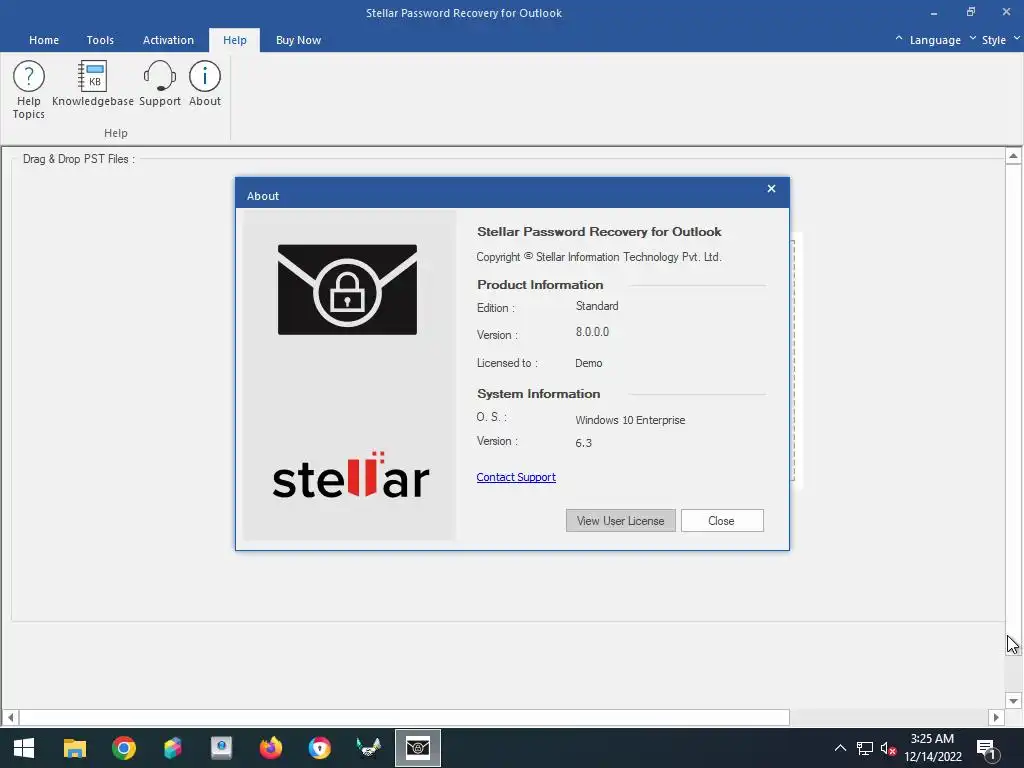The image size is (1024, 768).
Task: Click the taskbar drive app with blue disc
Action: [221, 748]
